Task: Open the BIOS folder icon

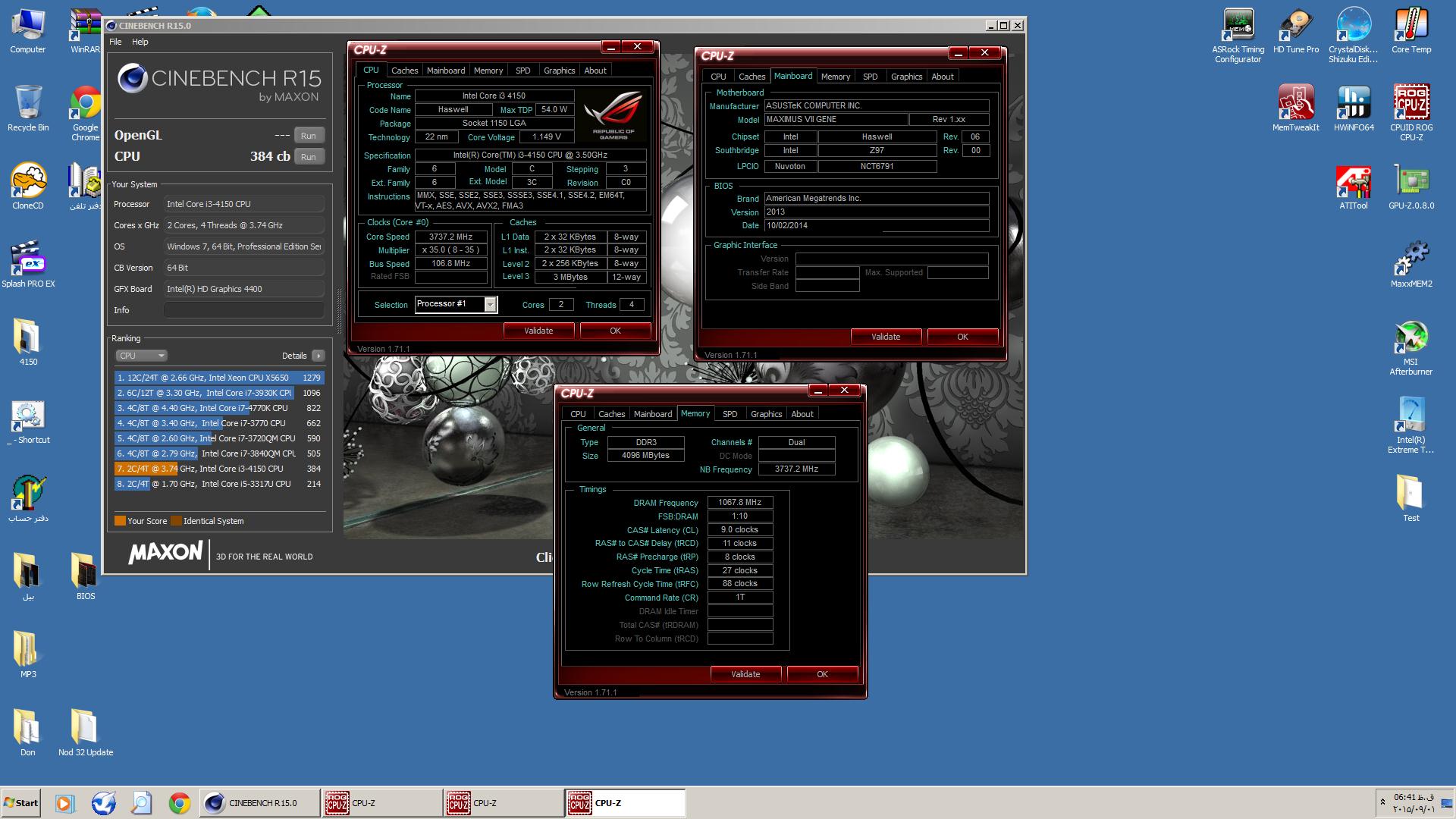Action: coord(86,577)
